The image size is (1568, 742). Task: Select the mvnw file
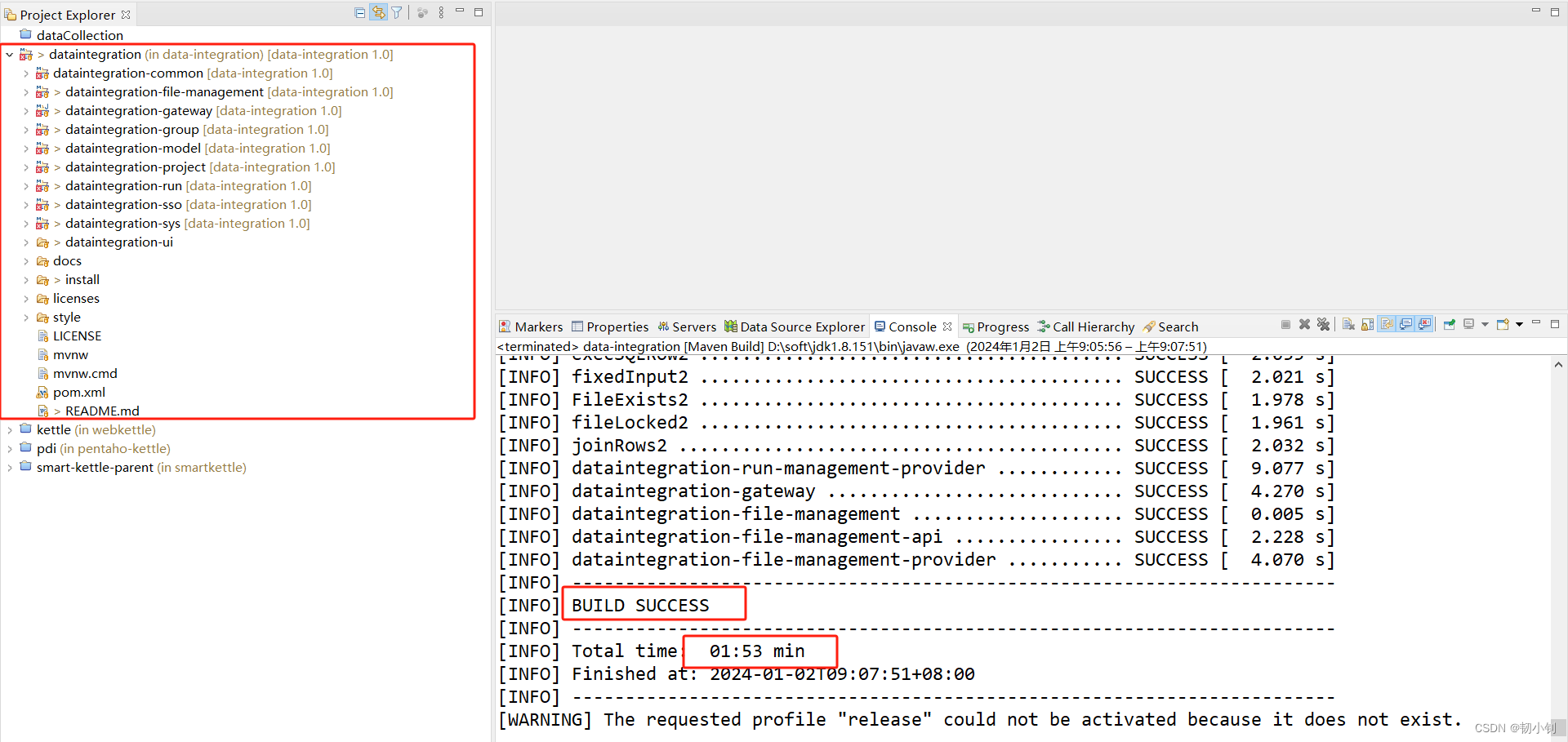70,355
